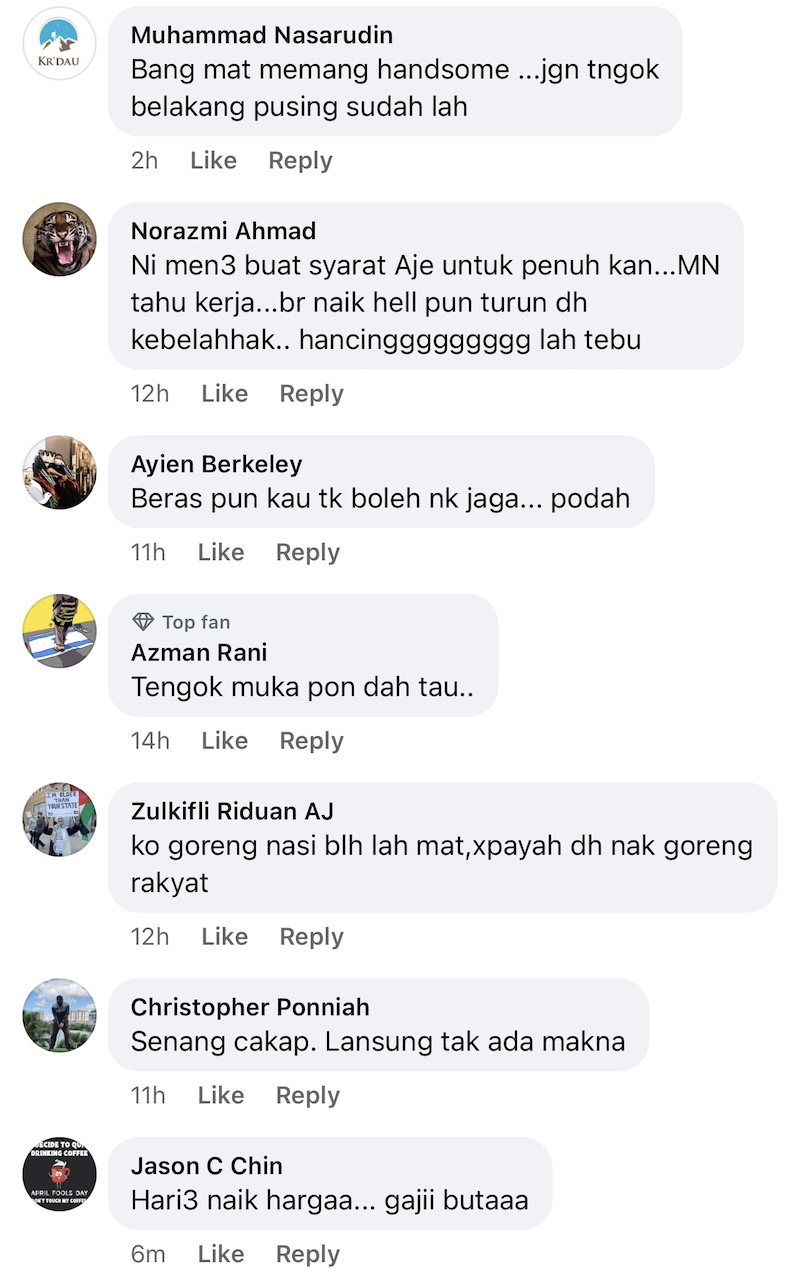The height and width of the screenshot is (1279, 800).
Task: Open Christopher Ponniah's profile name link
Action: click(x=250, y=1007)
